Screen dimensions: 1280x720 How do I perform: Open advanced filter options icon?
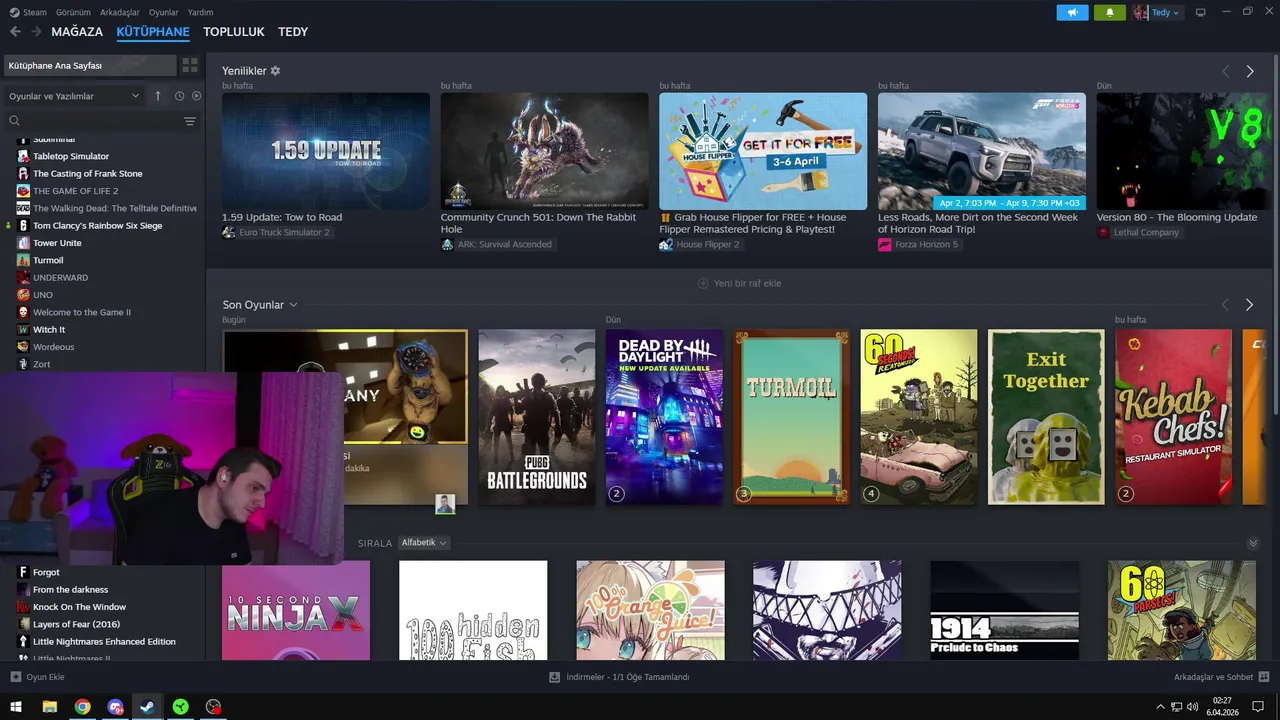[190, 121]
